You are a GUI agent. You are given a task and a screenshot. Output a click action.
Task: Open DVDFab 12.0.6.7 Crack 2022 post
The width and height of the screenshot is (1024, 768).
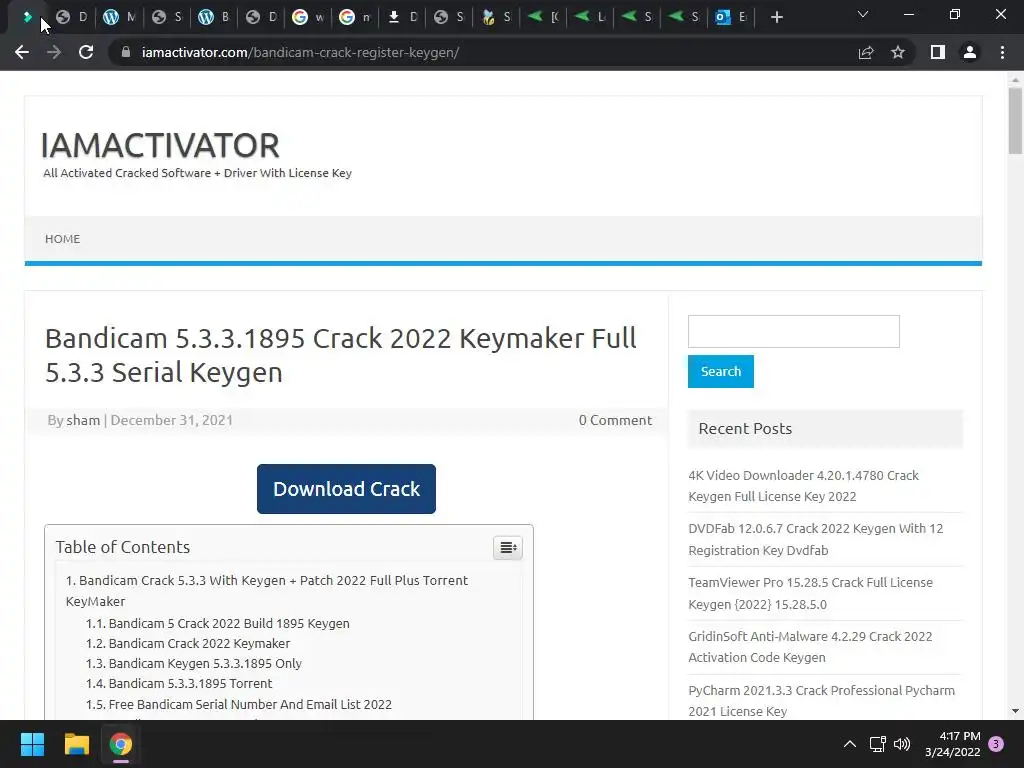pos(816,539)
